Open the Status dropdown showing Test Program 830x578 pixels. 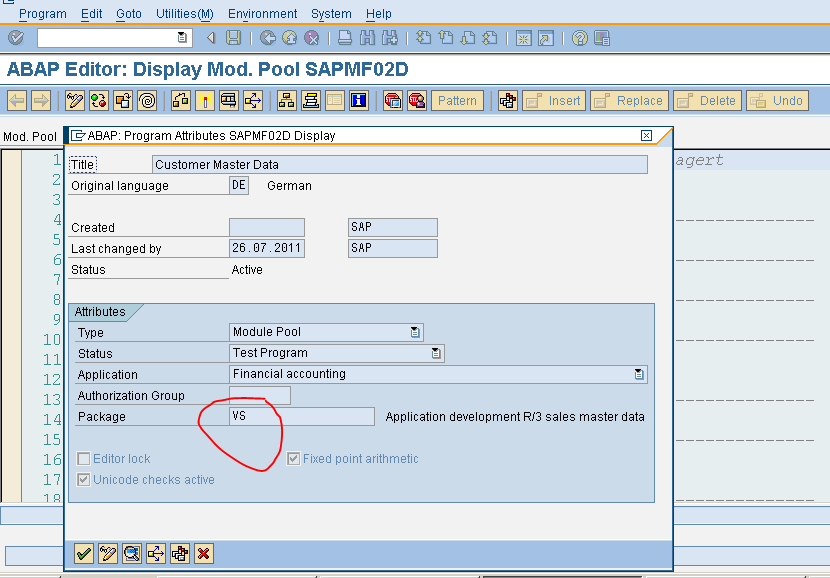[x=438, y=353]
